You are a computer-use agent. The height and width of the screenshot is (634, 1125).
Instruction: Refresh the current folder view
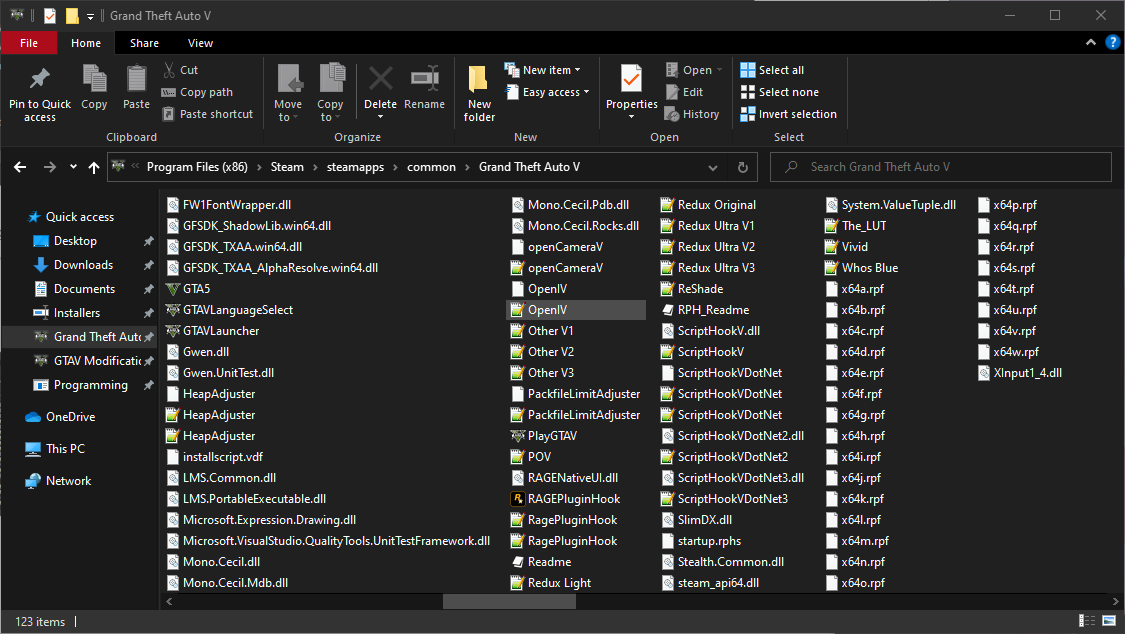742,167
